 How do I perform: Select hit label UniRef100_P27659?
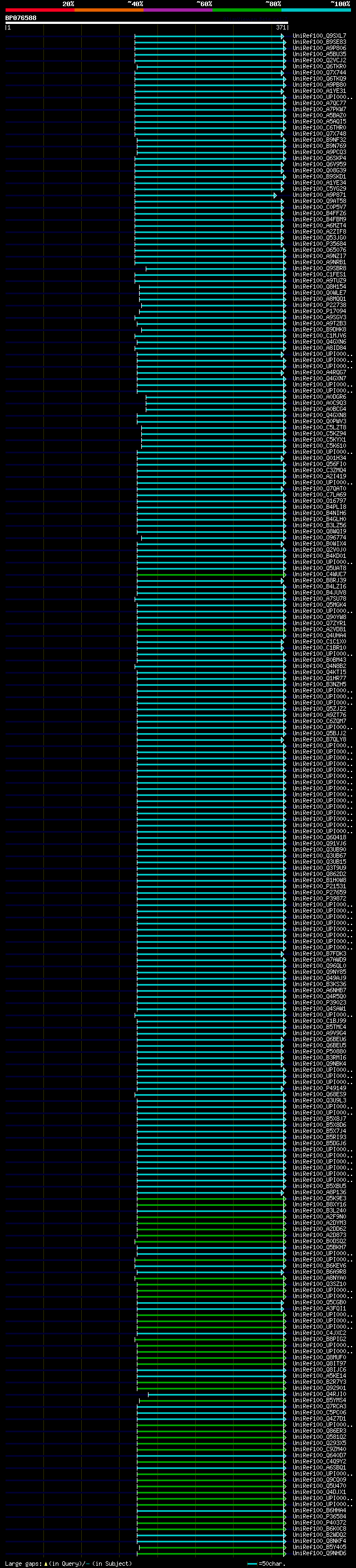coord(319,892)
